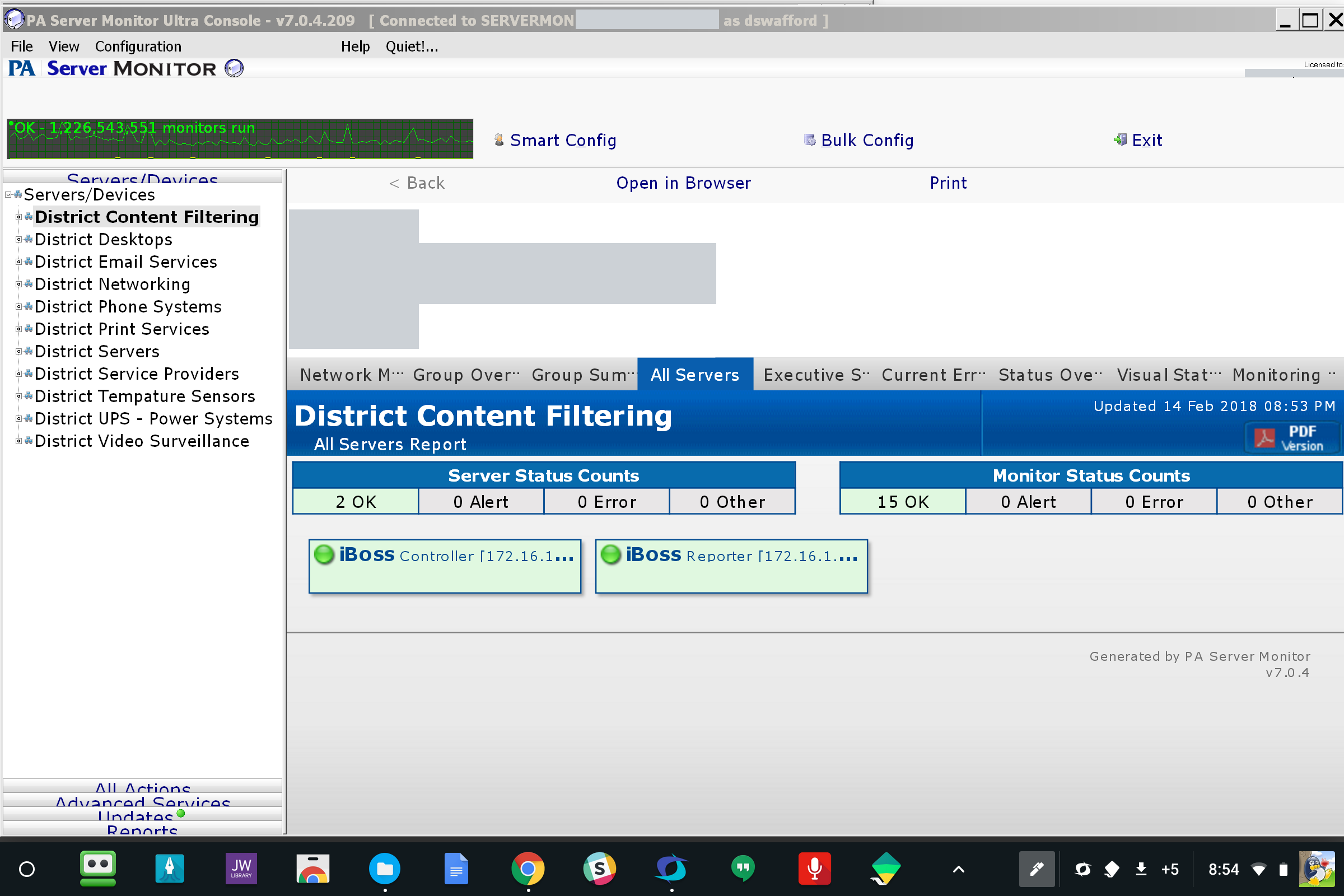Click the 2 OK server status cell
Image resolution: width=1344 pixels, height=896 pixels.
[x=356, y=502]
